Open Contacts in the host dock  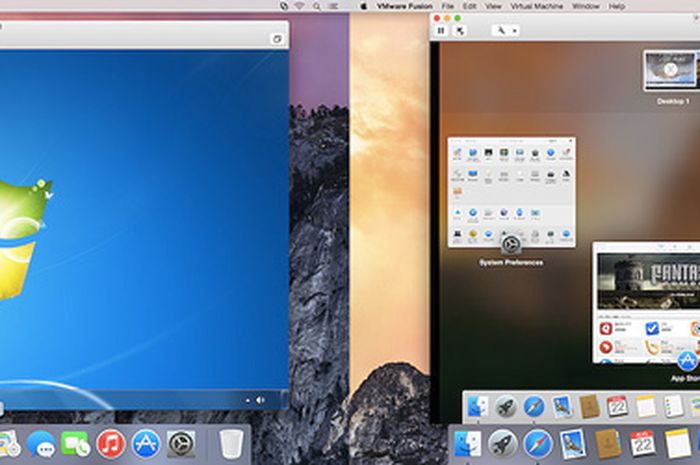608,444
